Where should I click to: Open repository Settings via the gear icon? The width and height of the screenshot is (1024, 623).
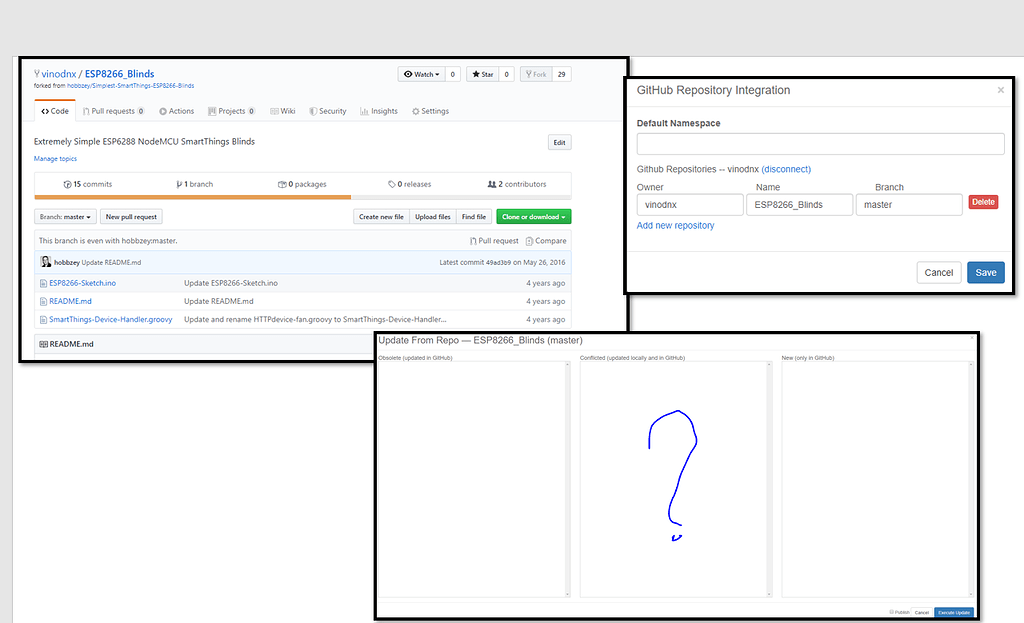click(x=417, y=111)
